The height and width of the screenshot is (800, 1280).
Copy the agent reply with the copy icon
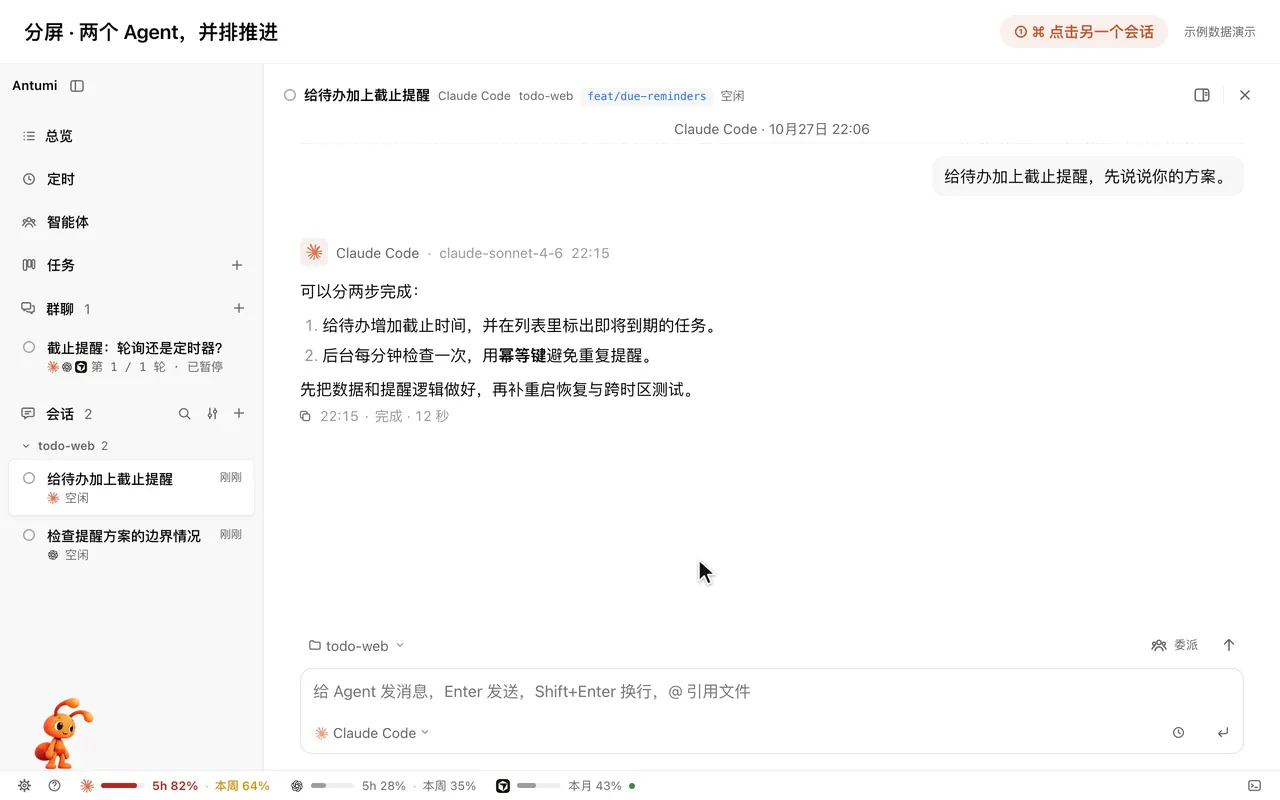pos(306,416)
